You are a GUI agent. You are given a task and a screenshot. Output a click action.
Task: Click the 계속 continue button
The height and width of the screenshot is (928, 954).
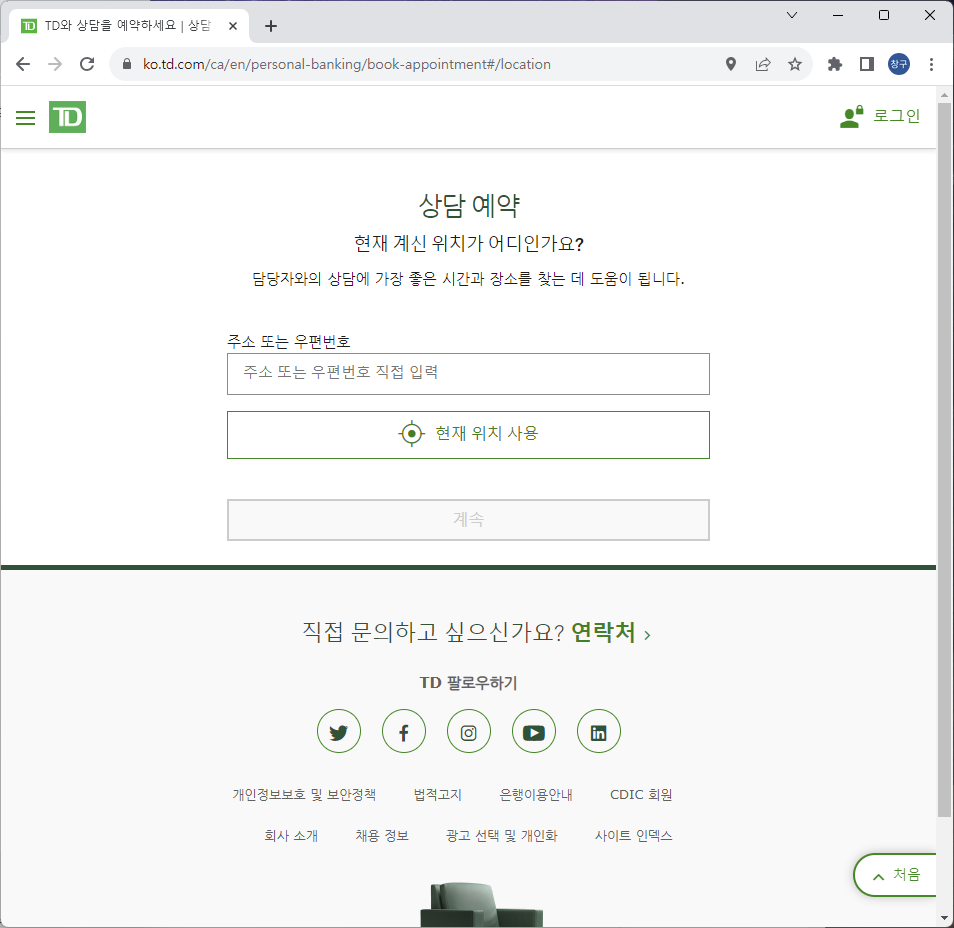click(468, 520)
